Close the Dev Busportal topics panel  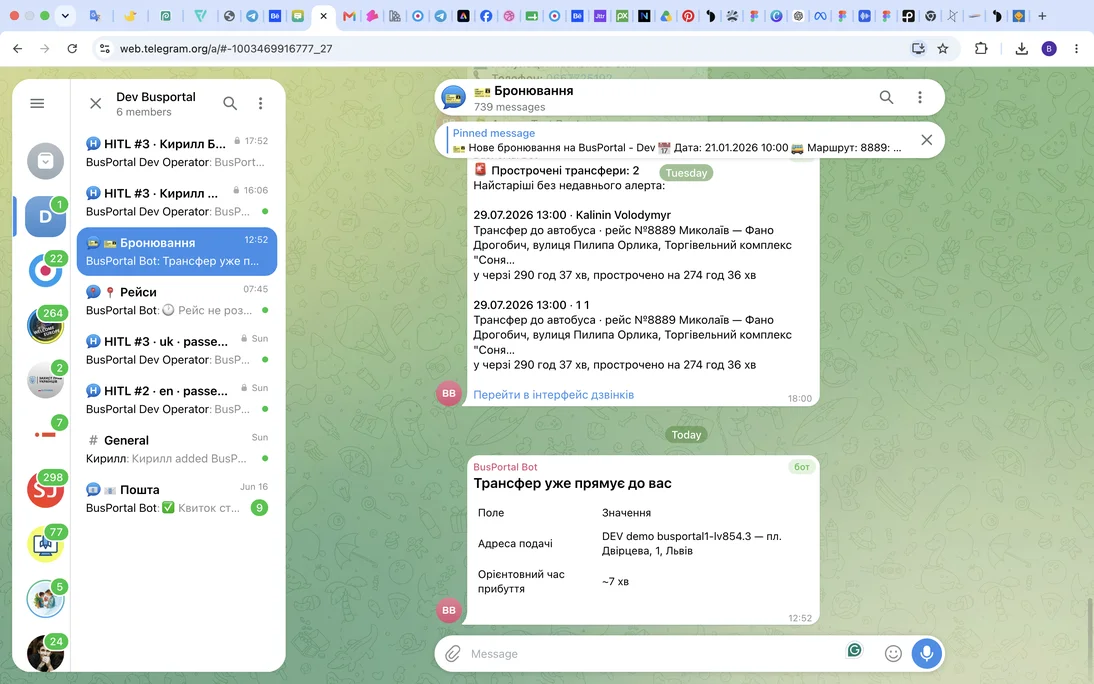pyautogui.click(x=96, y=103)
